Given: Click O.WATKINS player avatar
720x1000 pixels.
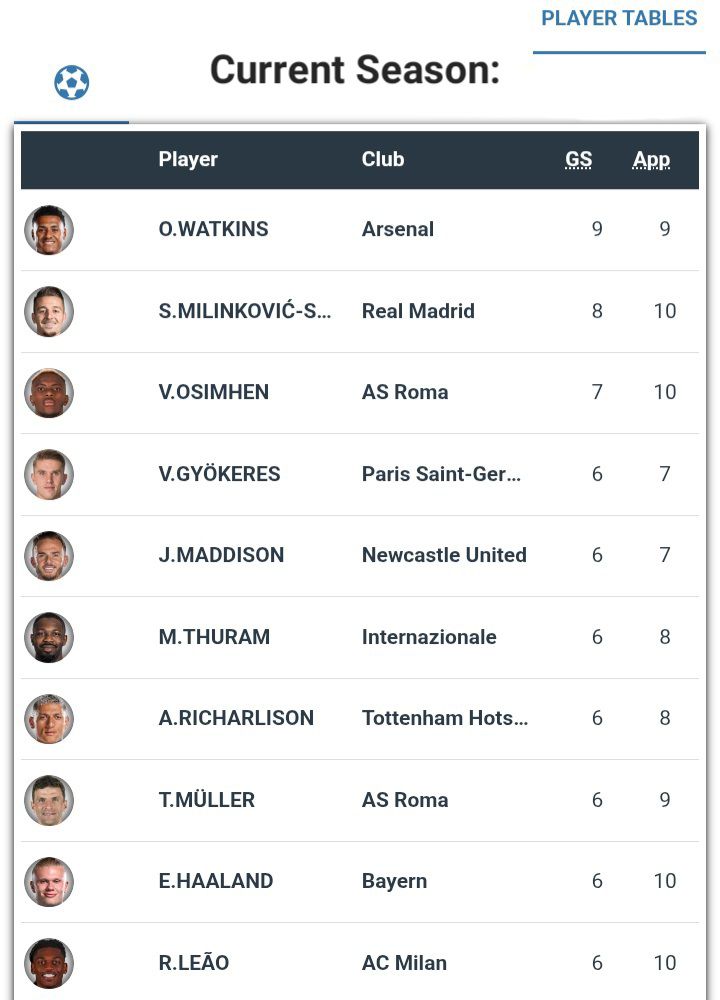Looking at the screenshot, I should tap(49, 230).
